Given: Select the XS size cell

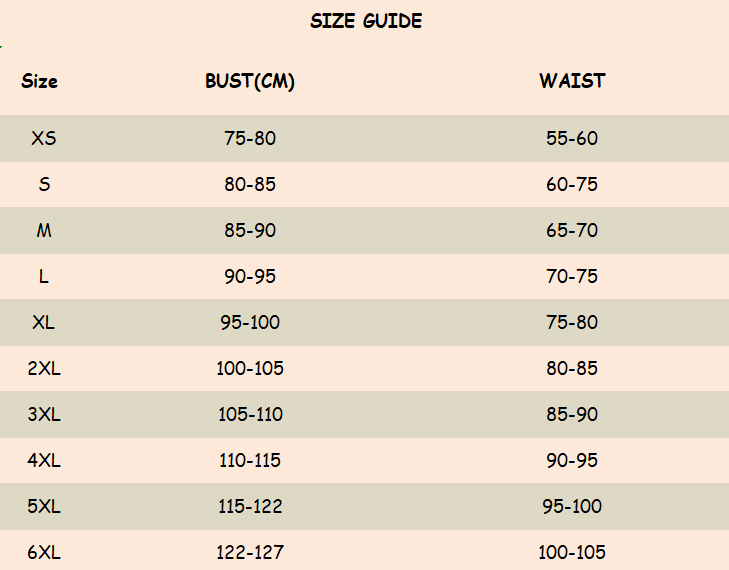Looking at the screenshot, I should (x=44, y=138).
